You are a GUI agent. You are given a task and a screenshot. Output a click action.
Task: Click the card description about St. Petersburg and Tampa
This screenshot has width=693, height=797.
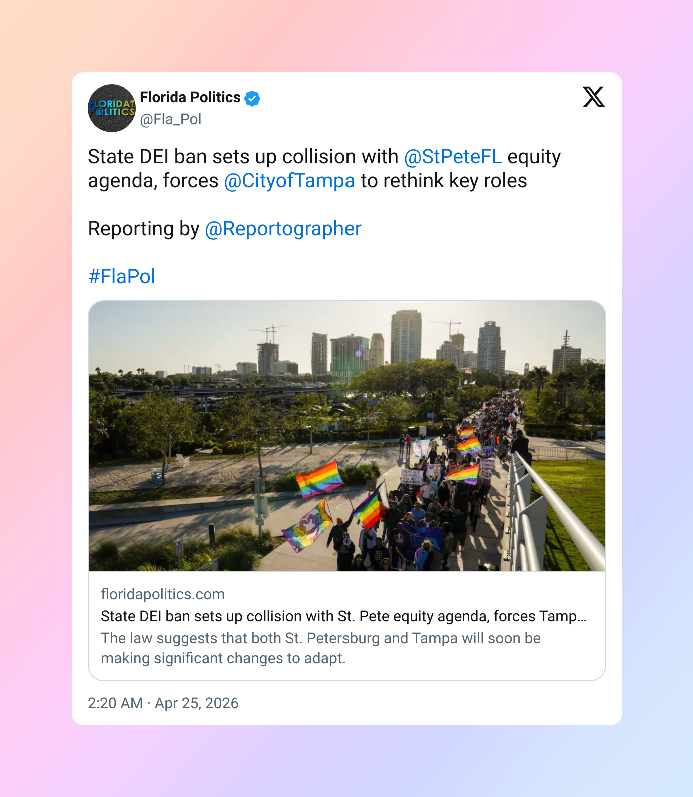[x=320, y=648]
